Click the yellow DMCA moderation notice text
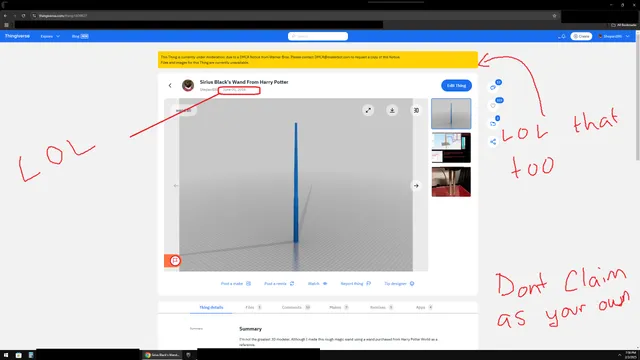 click(x=280, y=60)
